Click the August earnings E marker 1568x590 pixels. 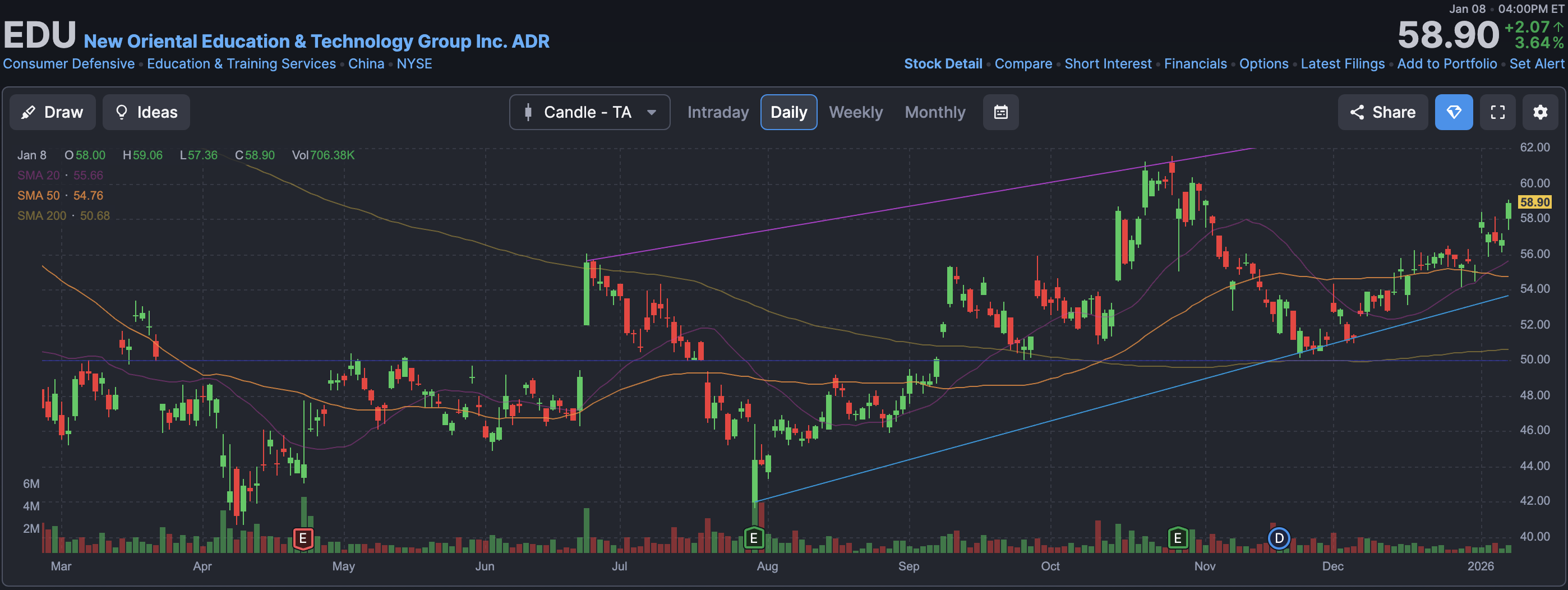(x=754, y=538)
